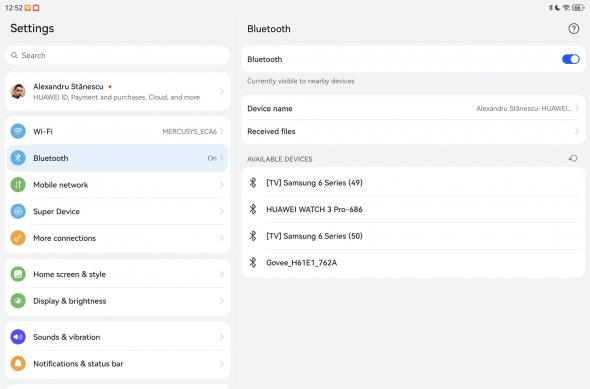The width and height of the screenshot is (590, 389).
Task: Tap the Notifications bell icon
Action: 18,364
